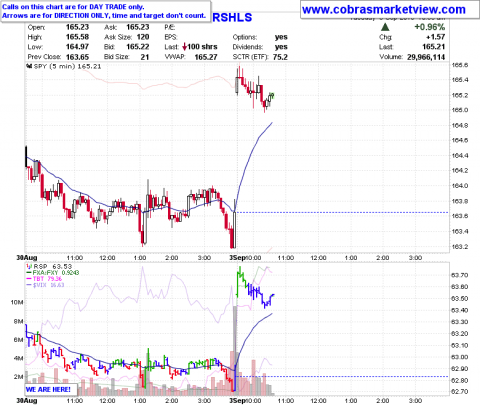Click the 30Aug date label under lower chart
This screenshot has height=406, width=480.
pyautogui.click(x=27, y=400)
